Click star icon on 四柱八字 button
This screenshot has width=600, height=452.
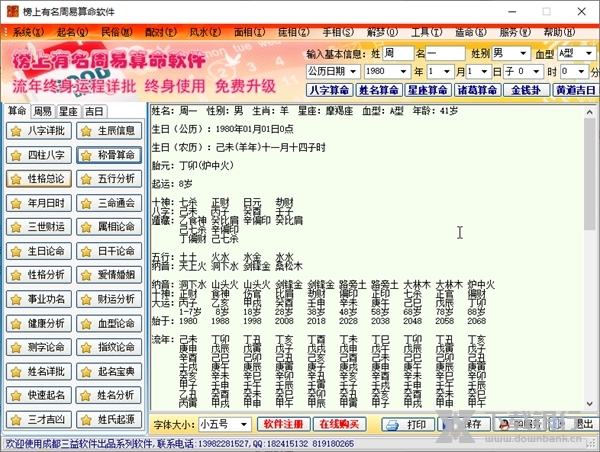tap(16, 155)
